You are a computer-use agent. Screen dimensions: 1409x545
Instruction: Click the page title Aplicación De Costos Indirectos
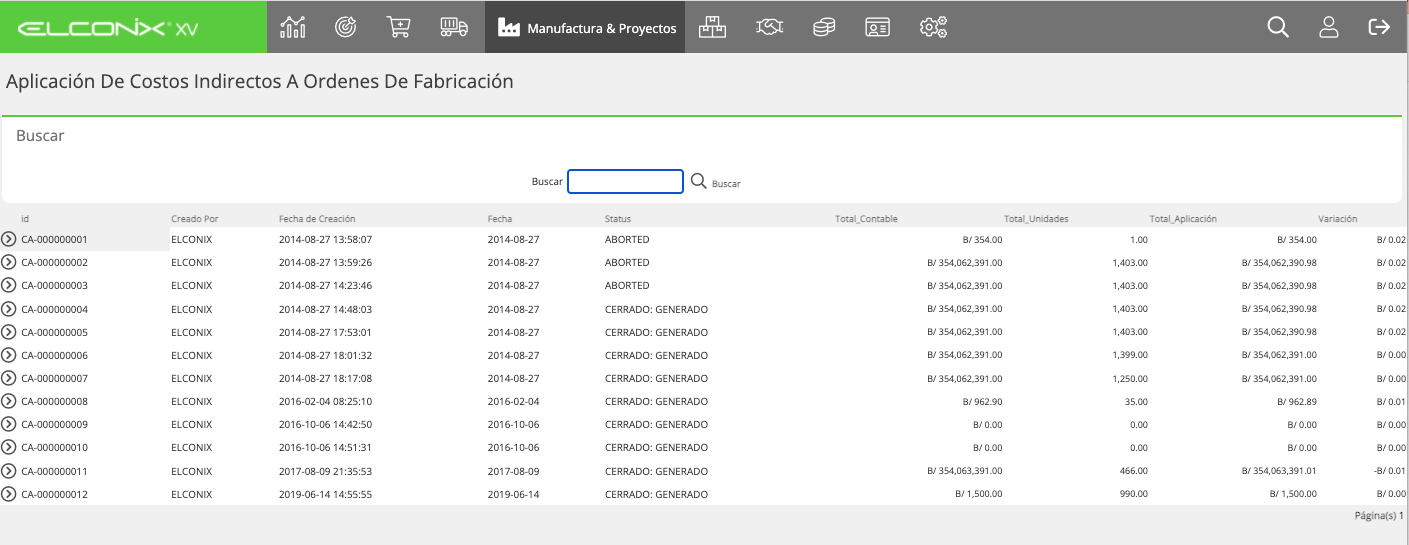[x=259, y=82]
